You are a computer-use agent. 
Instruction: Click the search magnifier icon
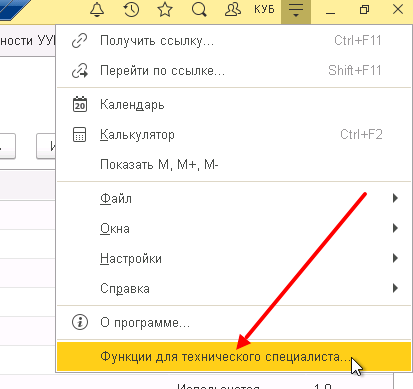(199, 10)
